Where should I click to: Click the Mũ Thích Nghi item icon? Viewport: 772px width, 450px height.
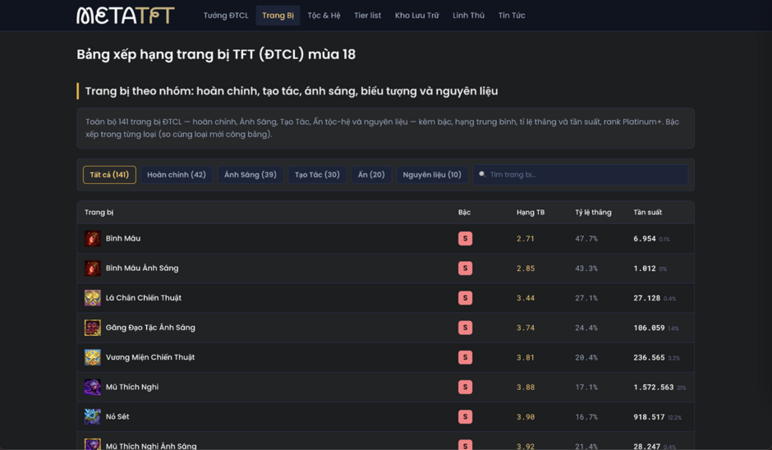93,387
